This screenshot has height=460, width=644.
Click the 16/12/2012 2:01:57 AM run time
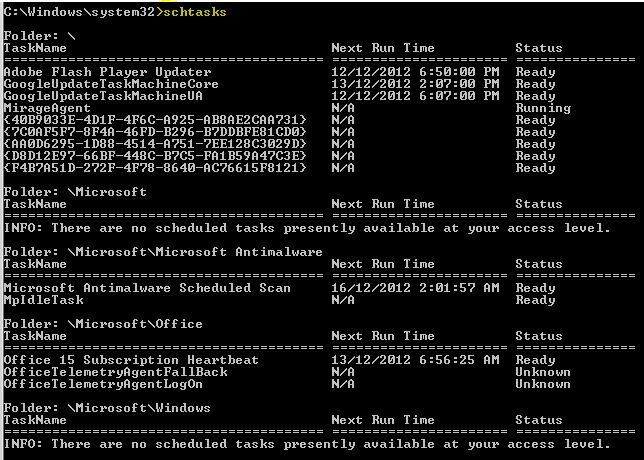point(415,288)
